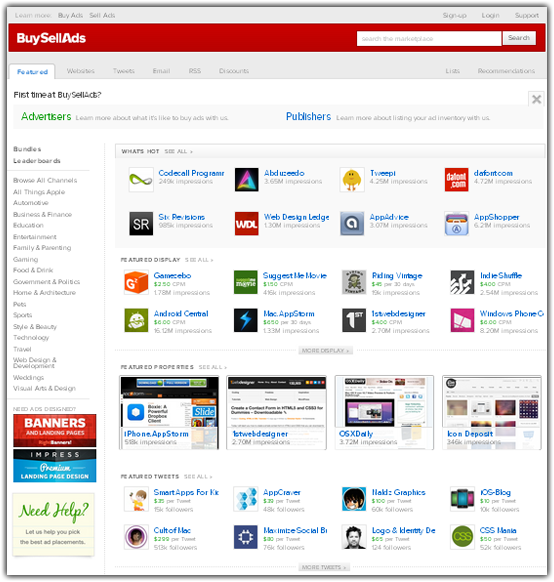554x582 pixels.
Task: Expand Featured Tweets with See All
Action: point(198,477)
